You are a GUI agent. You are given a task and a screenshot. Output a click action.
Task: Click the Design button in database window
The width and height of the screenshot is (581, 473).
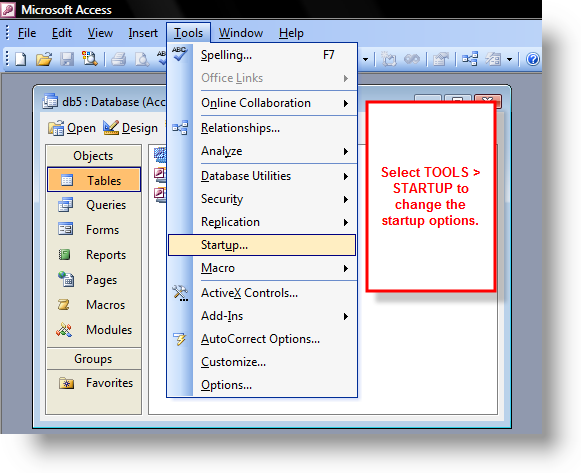[x=130, y=128]
